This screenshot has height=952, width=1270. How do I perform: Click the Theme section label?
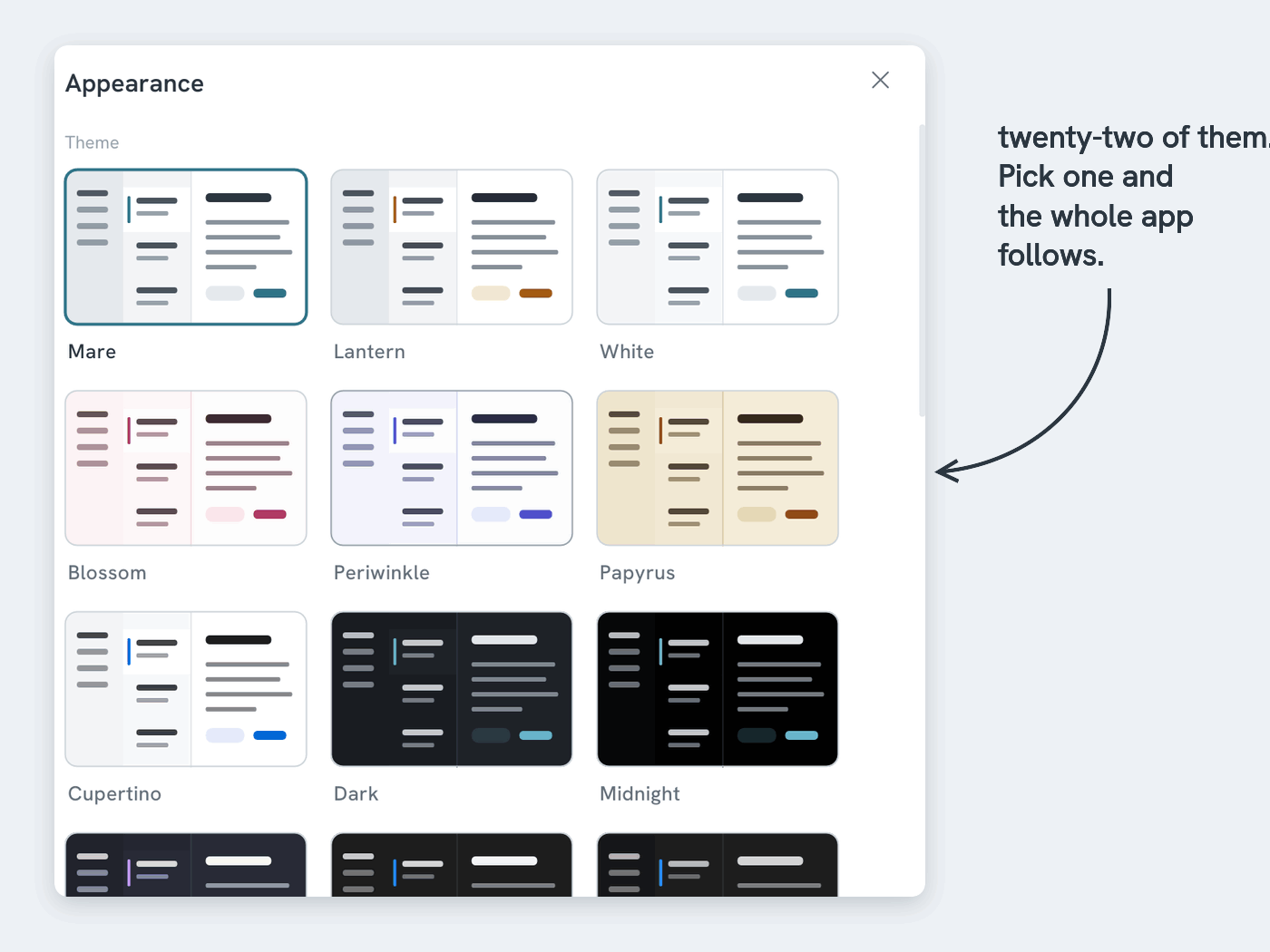point(92,142)
